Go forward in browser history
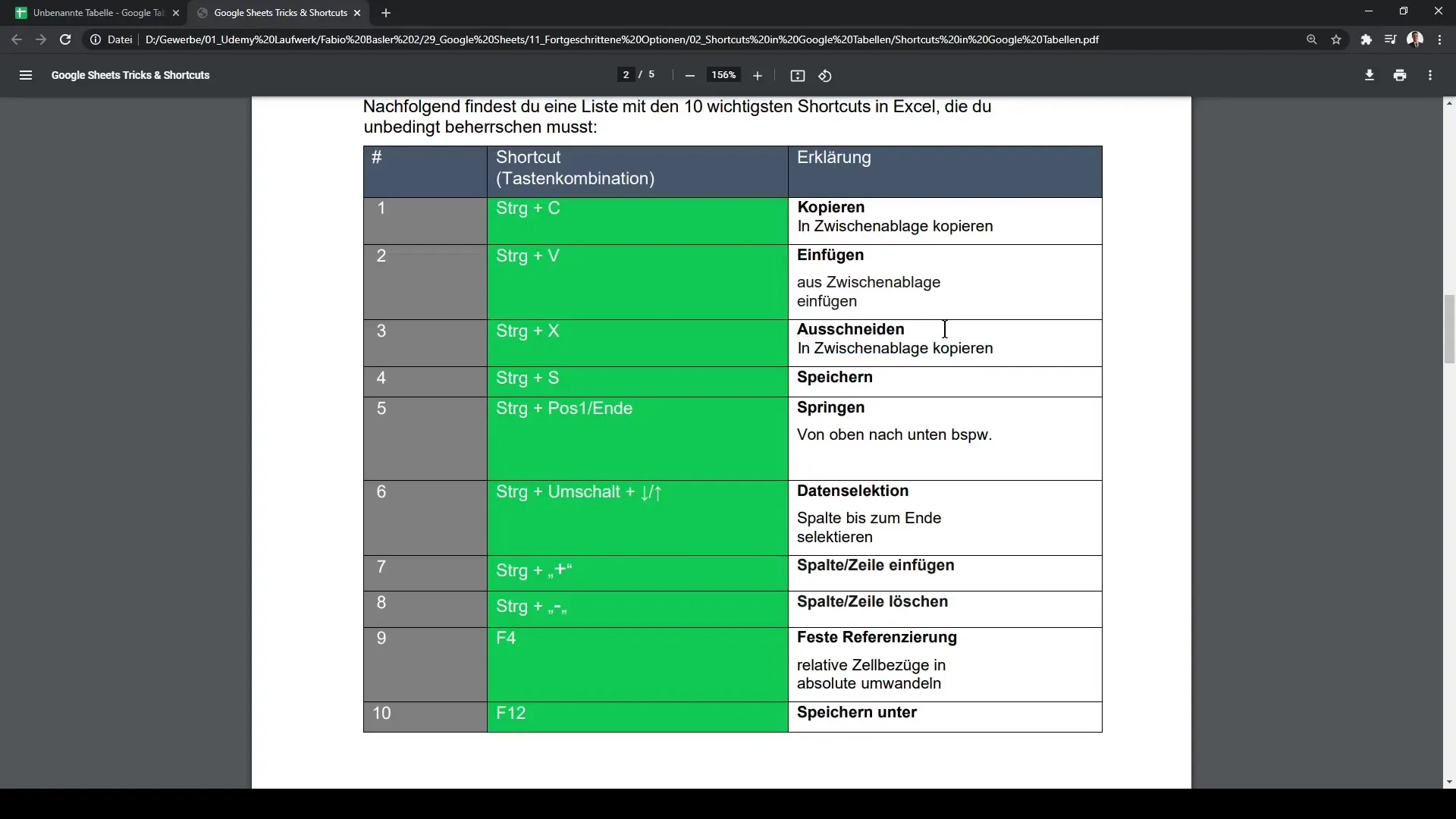 41,39
